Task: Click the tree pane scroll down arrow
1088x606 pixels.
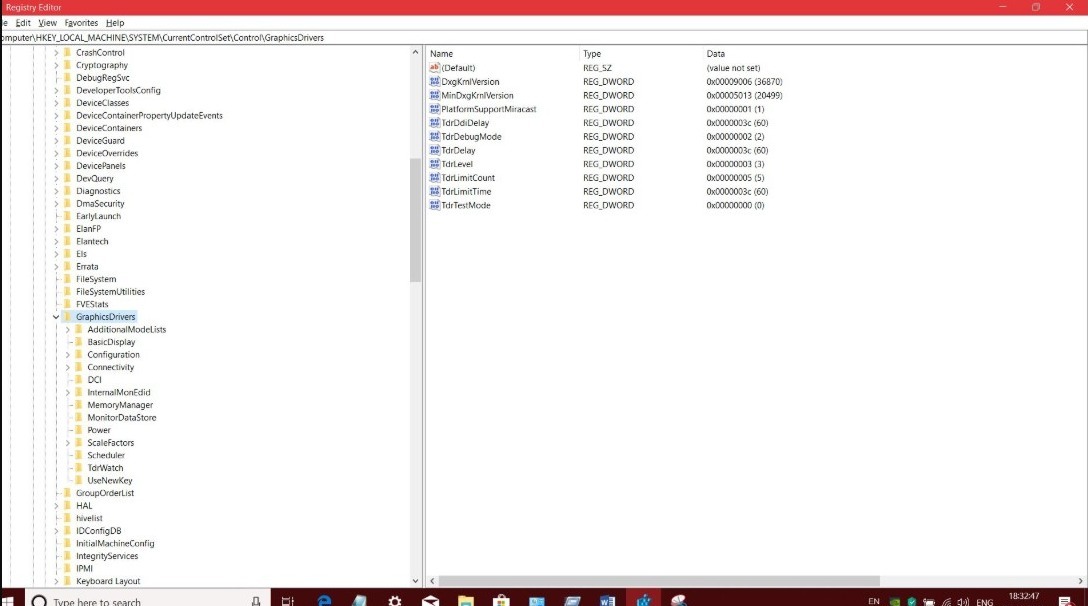Action: point(416,581)
